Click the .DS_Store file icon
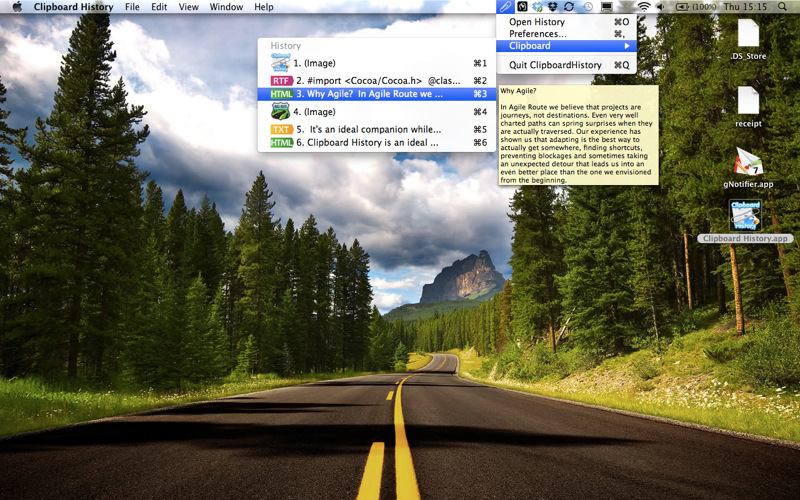Image resolution: width=800 pixels, height=500 pixels. tap(748, 35)
